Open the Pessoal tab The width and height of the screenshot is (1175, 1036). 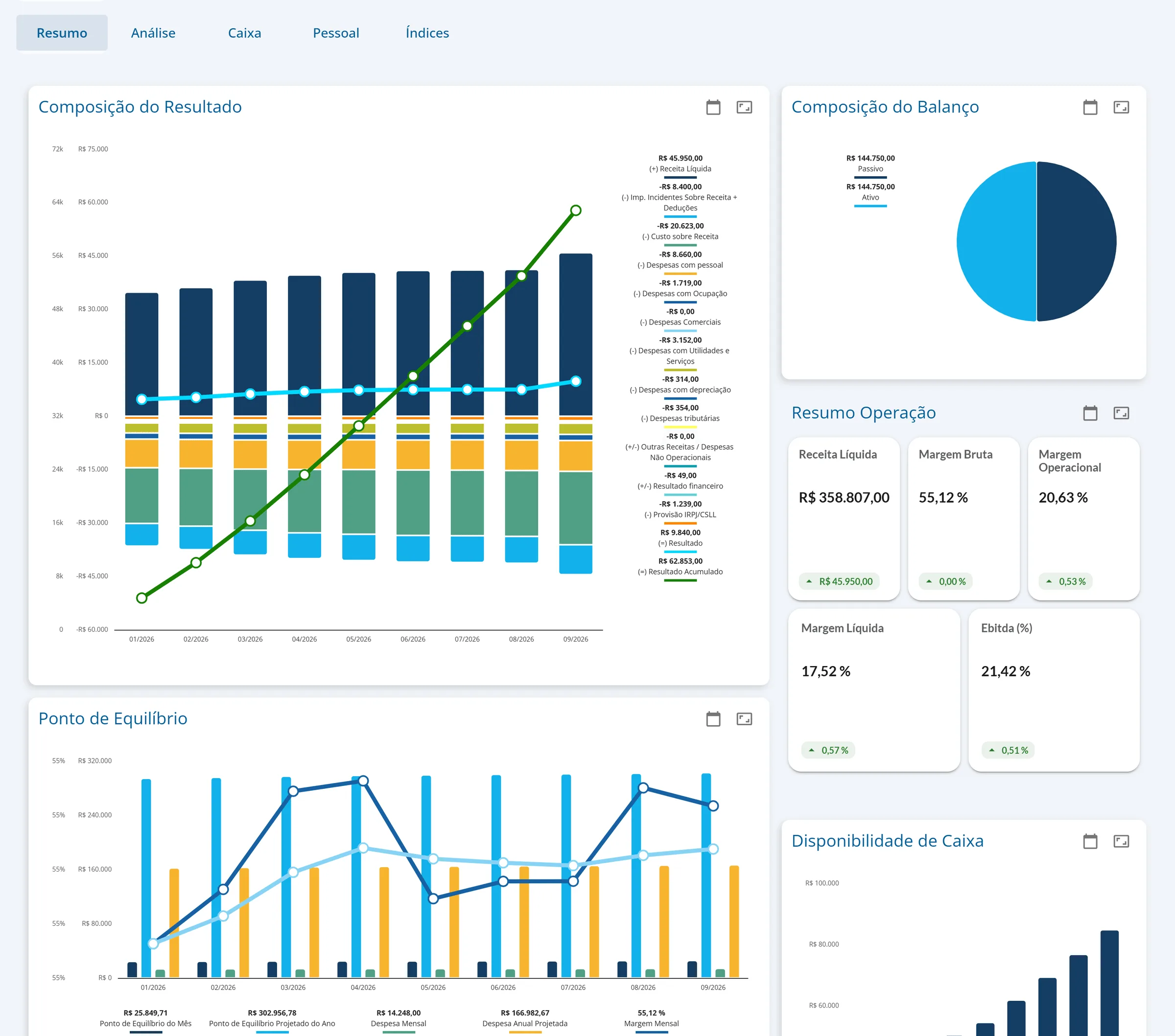click(336, 33)
